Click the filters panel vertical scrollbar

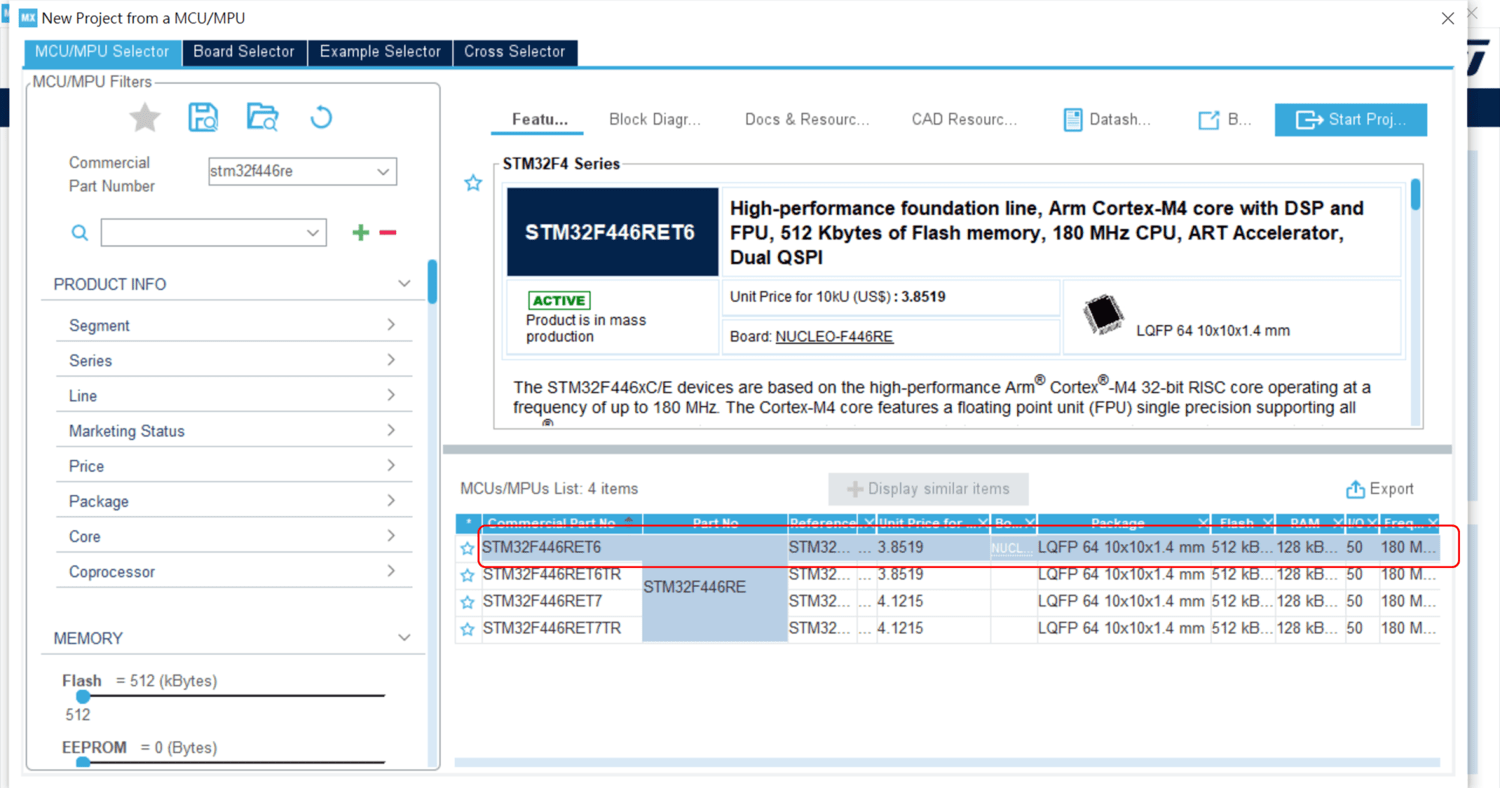pos(432,281)
